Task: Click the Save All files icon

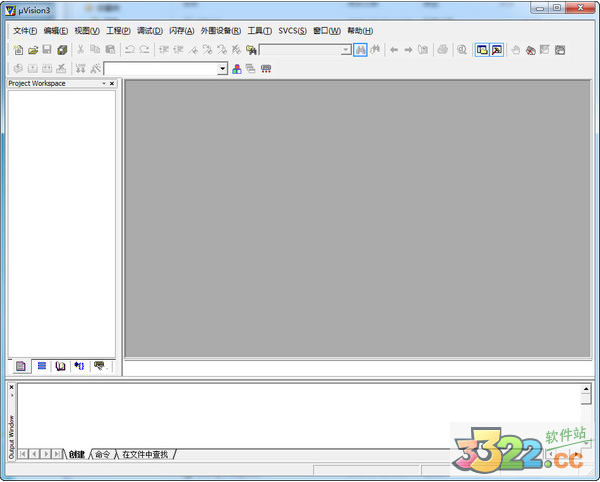Action: (x=62, y=50)
